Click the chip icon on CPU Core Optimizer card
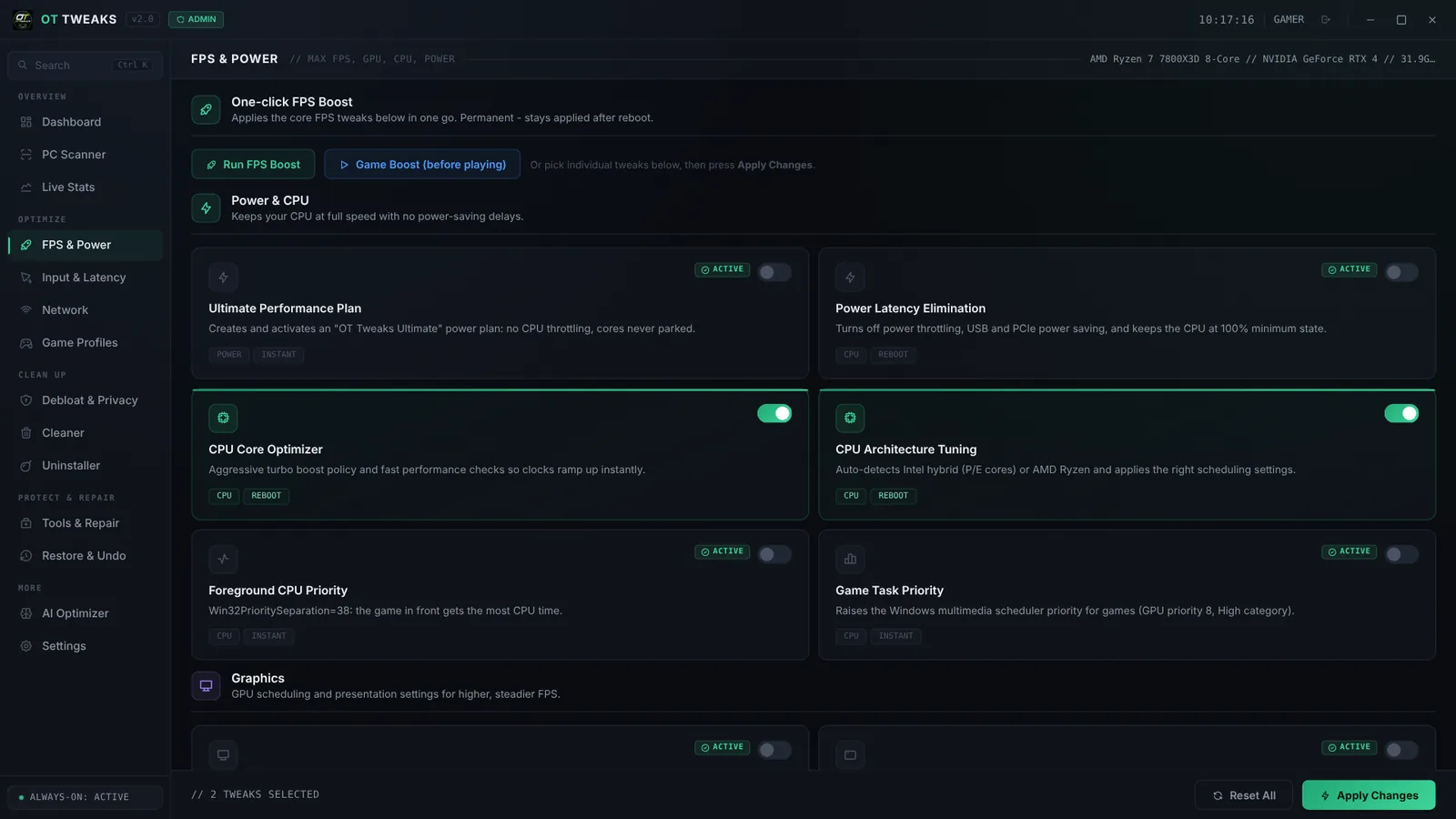Viewport: 1456px width, 819px height. [223, 418]
